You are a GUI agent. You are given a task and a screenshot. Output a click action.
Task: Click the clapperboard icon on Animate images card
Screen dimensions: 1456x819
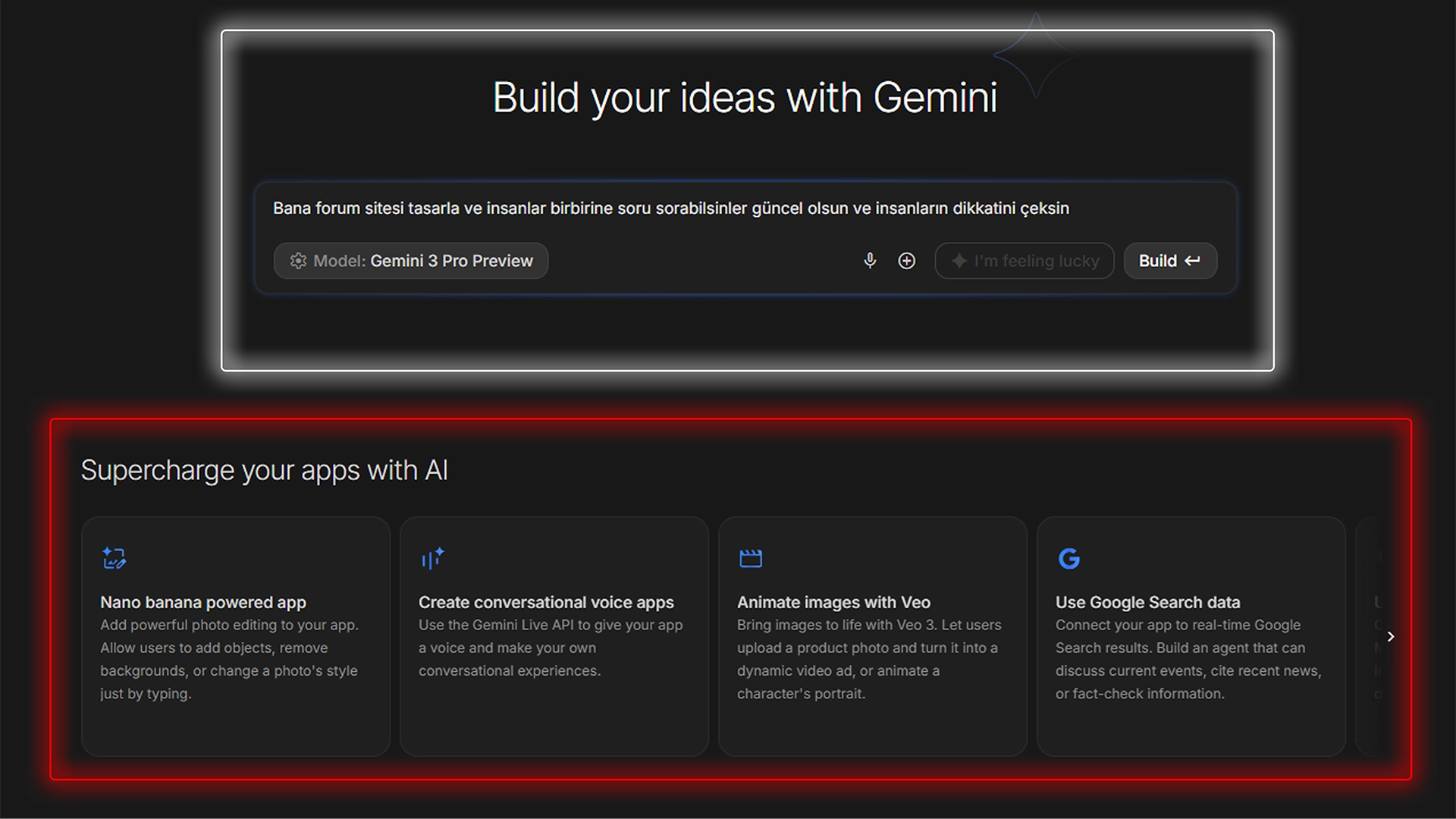tap(751, 559)
